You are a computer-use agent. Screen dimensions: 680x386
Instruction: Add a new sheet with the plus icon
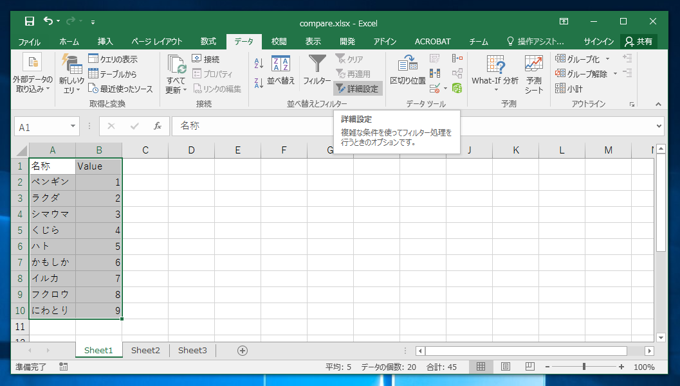point(242,350)
